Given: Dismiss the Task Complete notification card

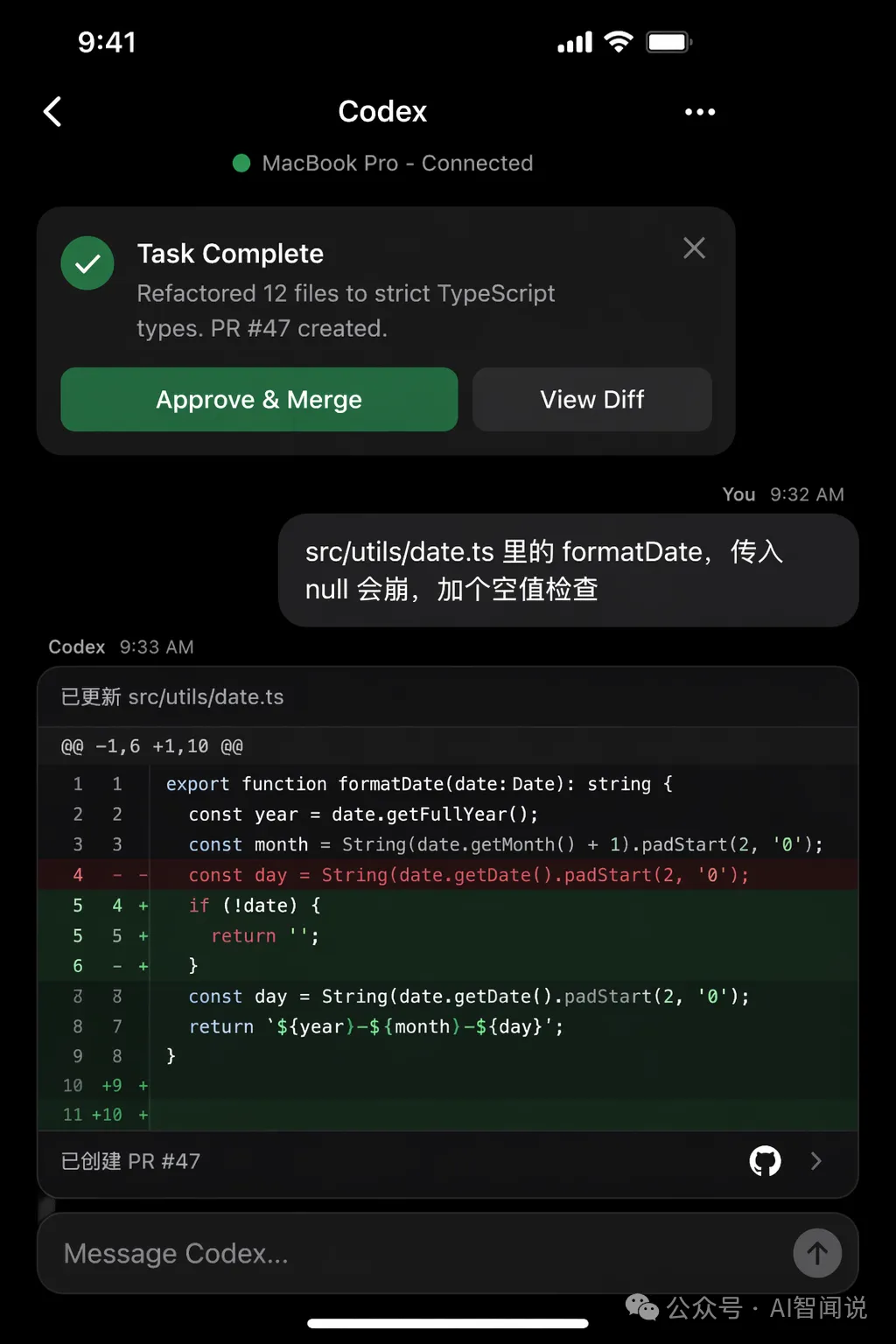Looking at the screenshot, I should 694,248.
